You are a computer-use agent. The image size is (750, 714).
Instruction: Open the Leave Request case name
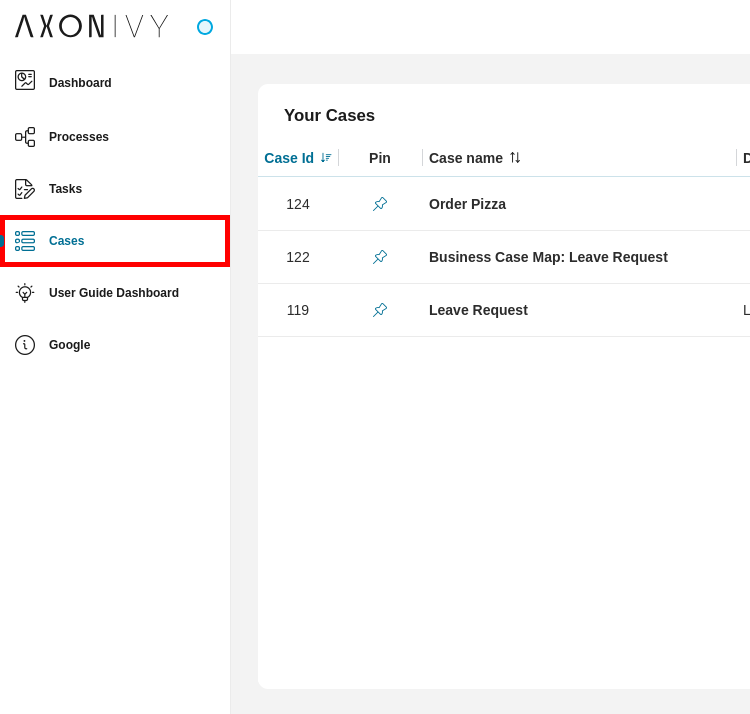[x=478, y=310]
